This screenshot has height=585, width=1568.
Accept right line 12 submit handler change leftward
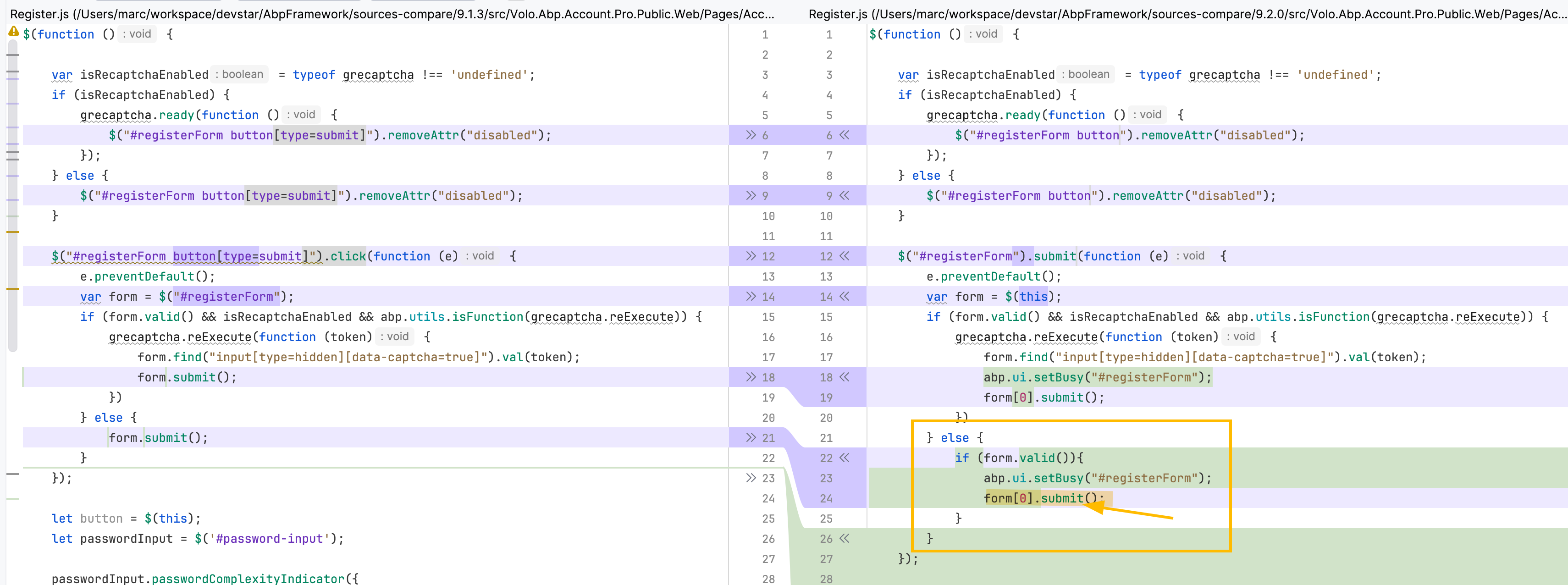pos(844,256)
